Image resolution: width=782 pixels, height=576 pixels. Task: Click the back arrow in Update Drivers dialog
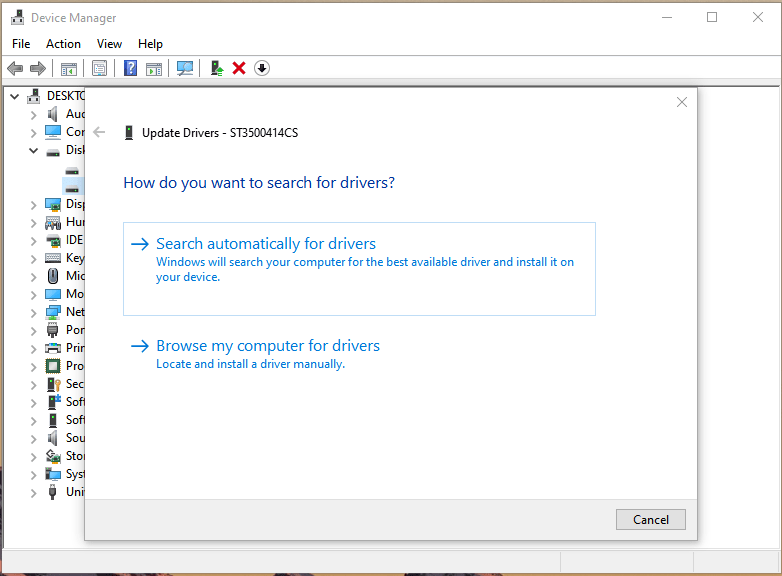pos(99,132)
